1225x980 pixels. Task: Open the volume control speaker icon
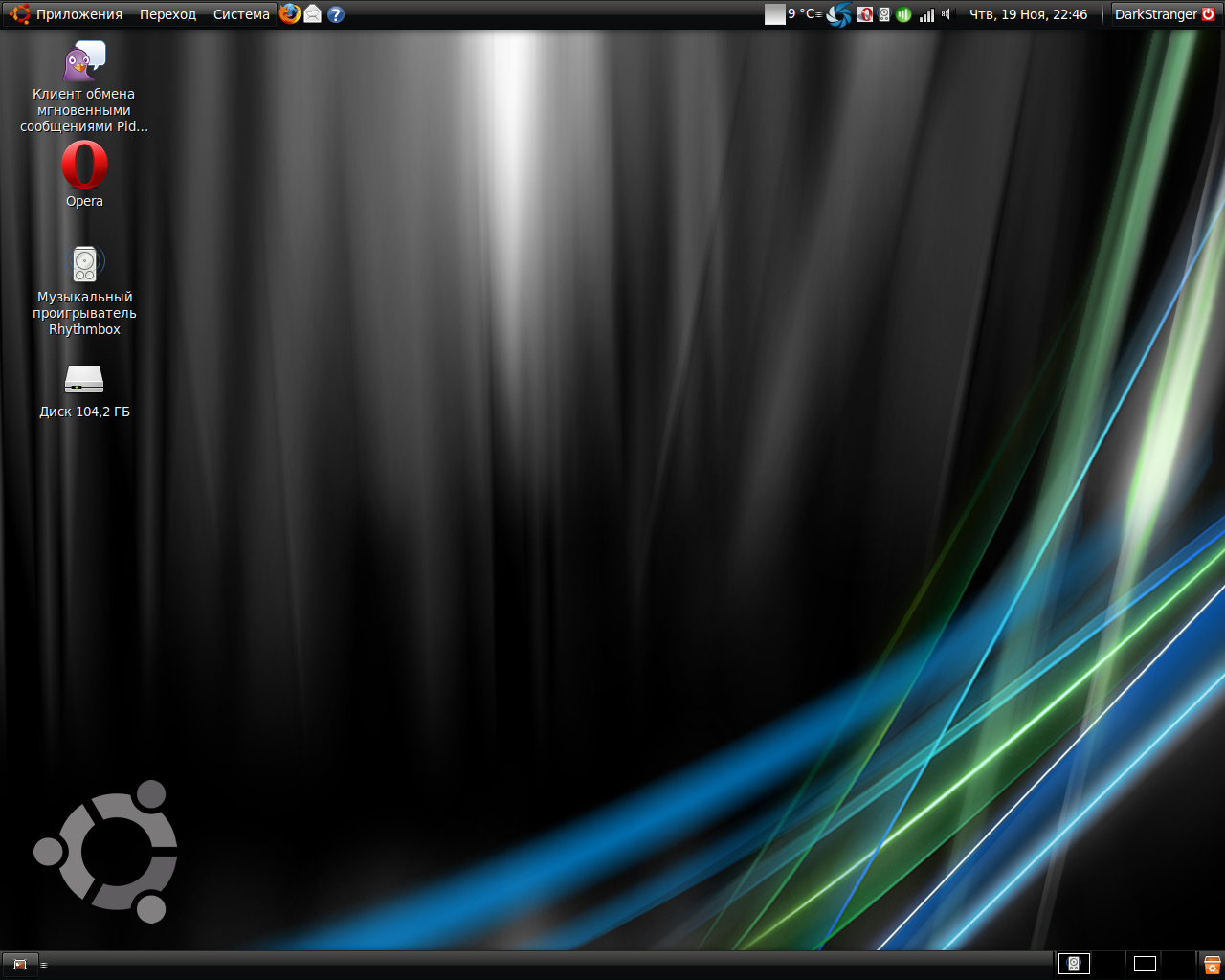point(947,14)
